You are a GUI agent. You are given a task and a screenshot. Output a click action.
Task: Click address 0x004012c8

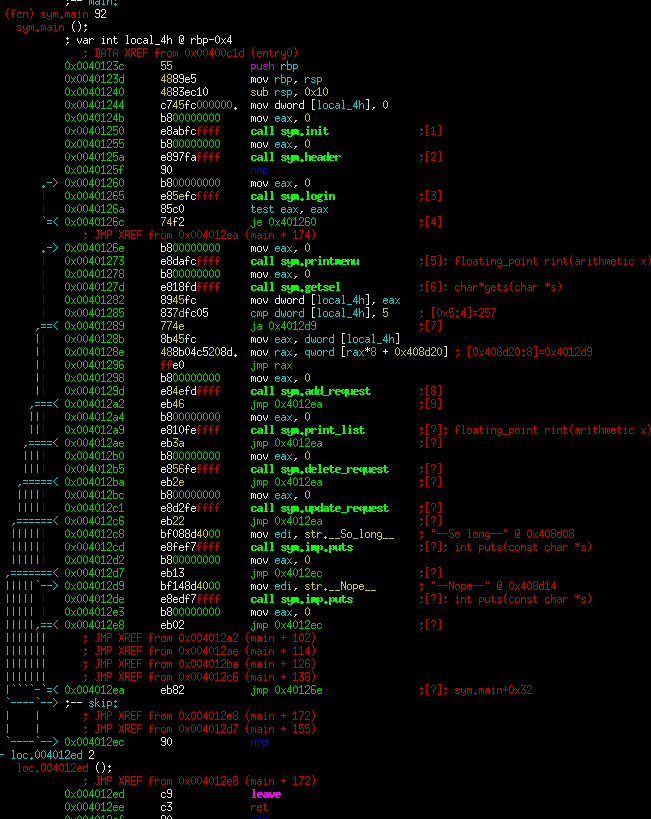pyautogui.click(x=94, y=534)
